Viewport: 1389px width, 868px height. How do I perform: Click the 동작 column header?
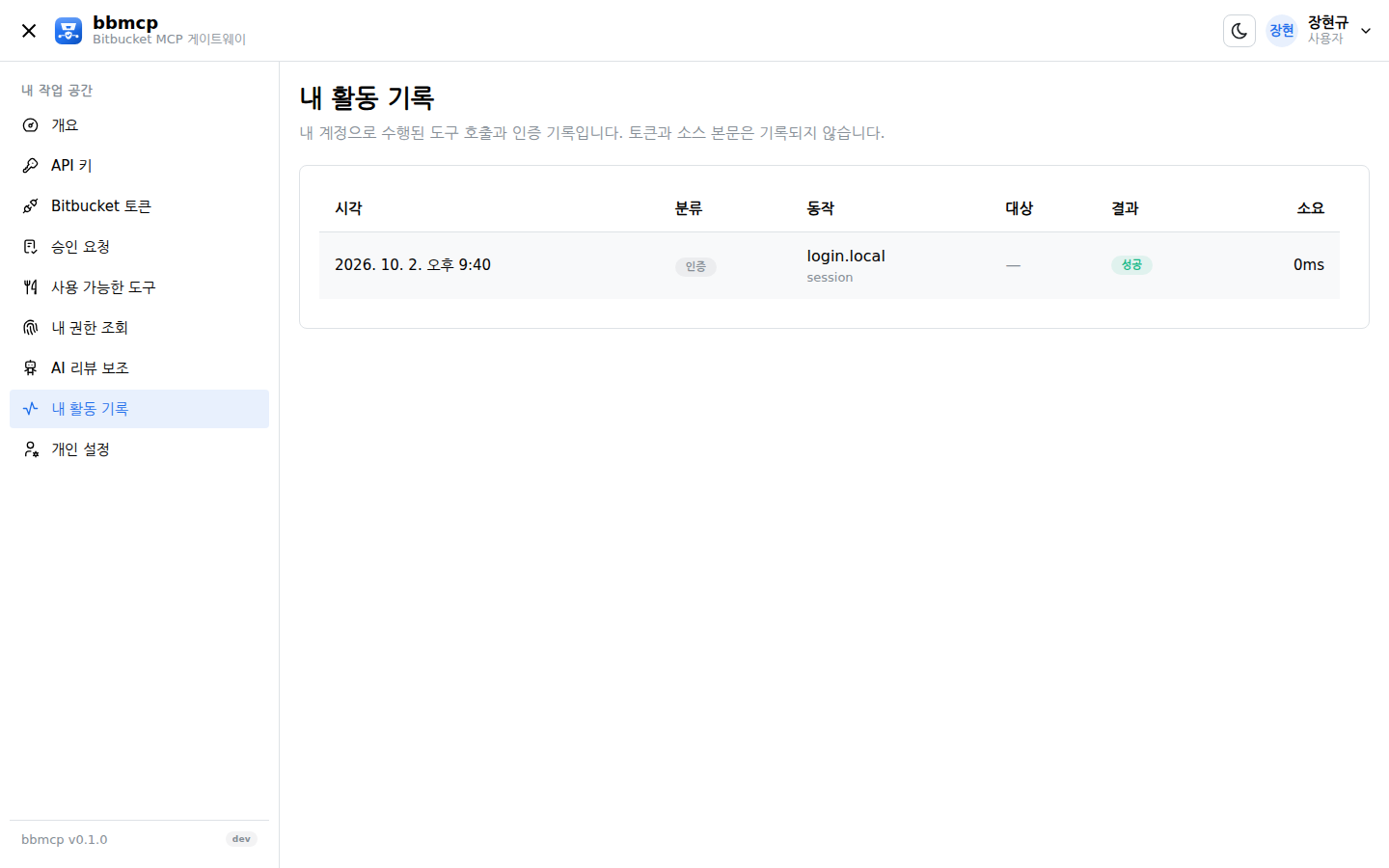tap(821, 208)
